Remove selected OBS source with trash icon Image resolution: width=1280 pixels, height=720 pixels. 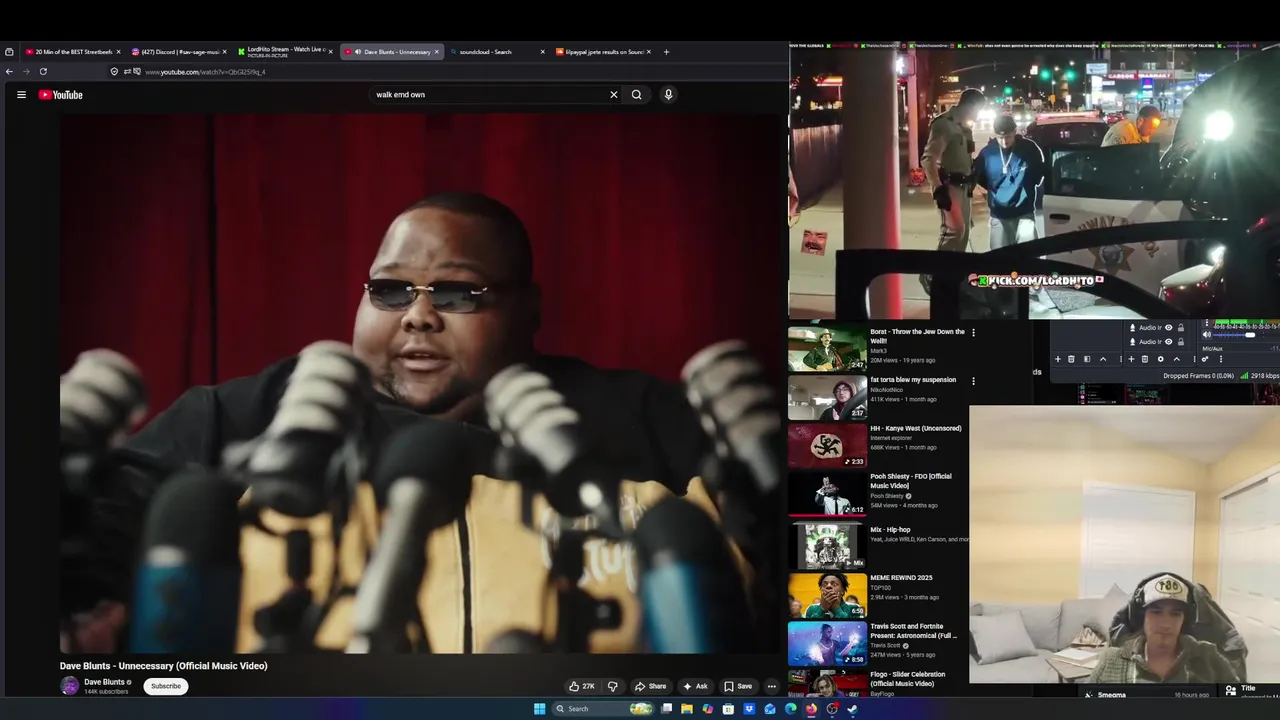tap(1145, 359)
